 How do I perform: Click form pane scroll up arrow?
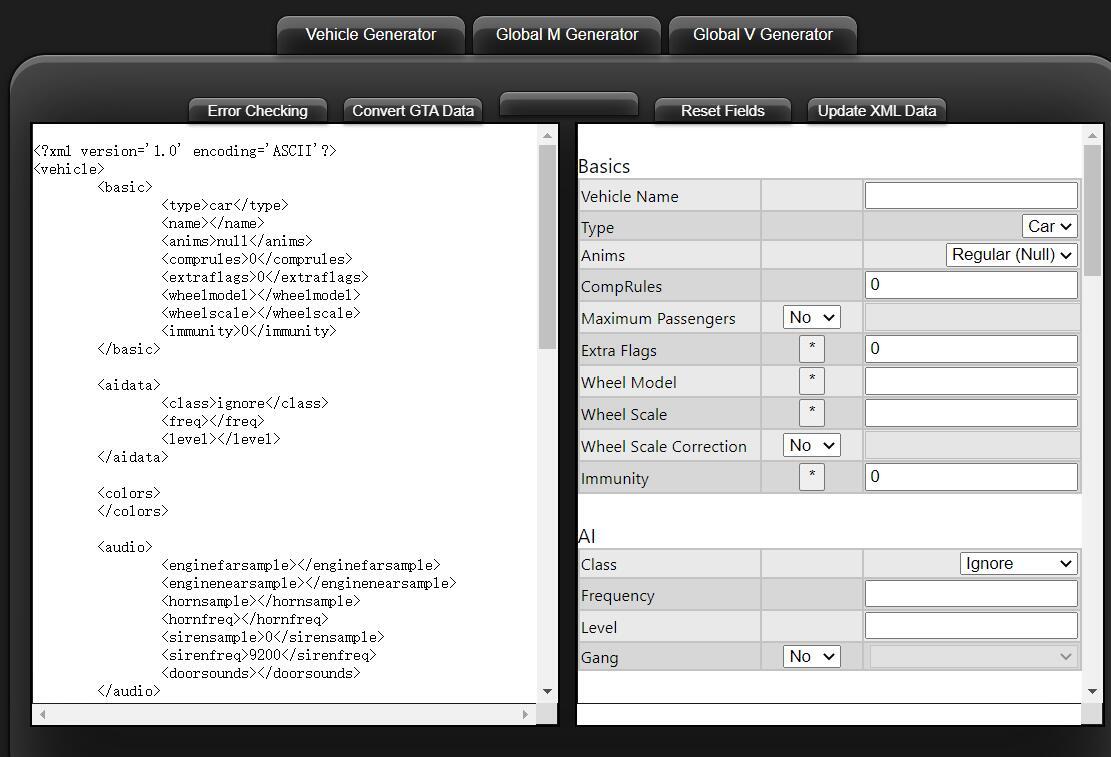click(1092, 135)
